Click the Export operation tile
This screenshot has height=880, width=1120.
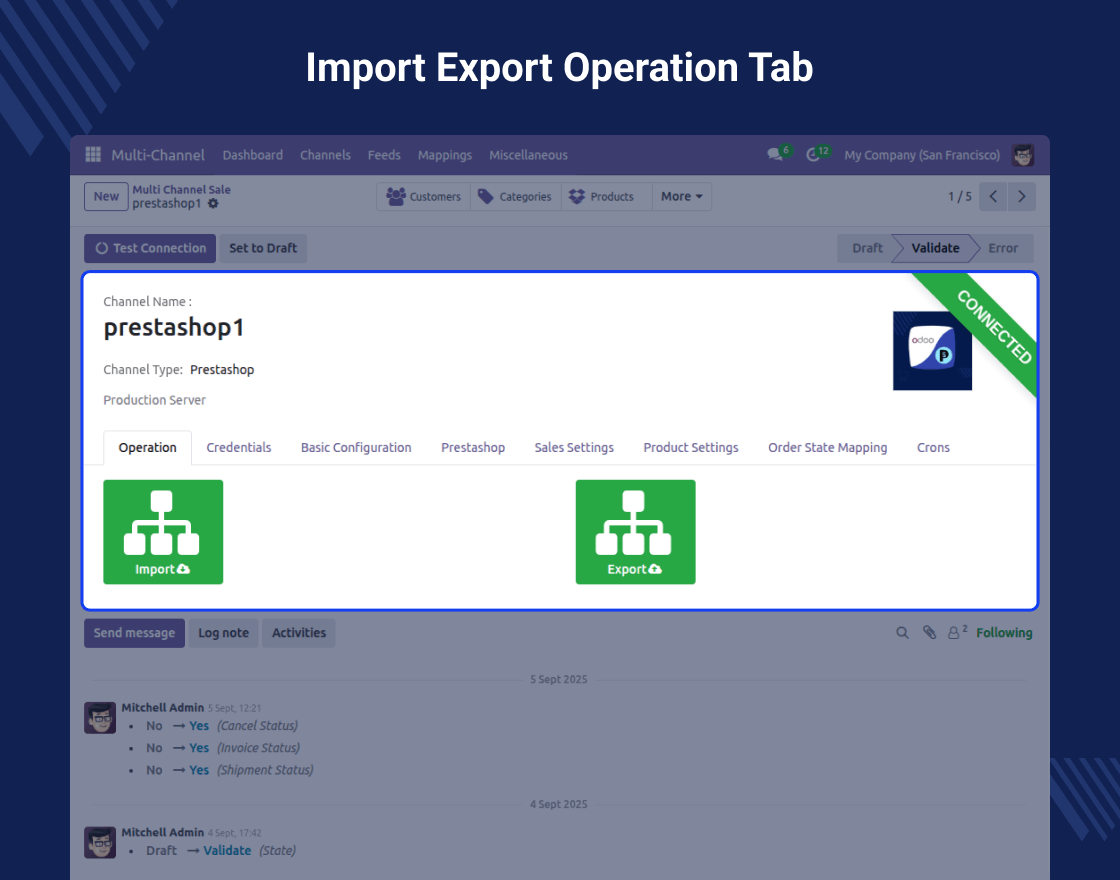(636, 532)
